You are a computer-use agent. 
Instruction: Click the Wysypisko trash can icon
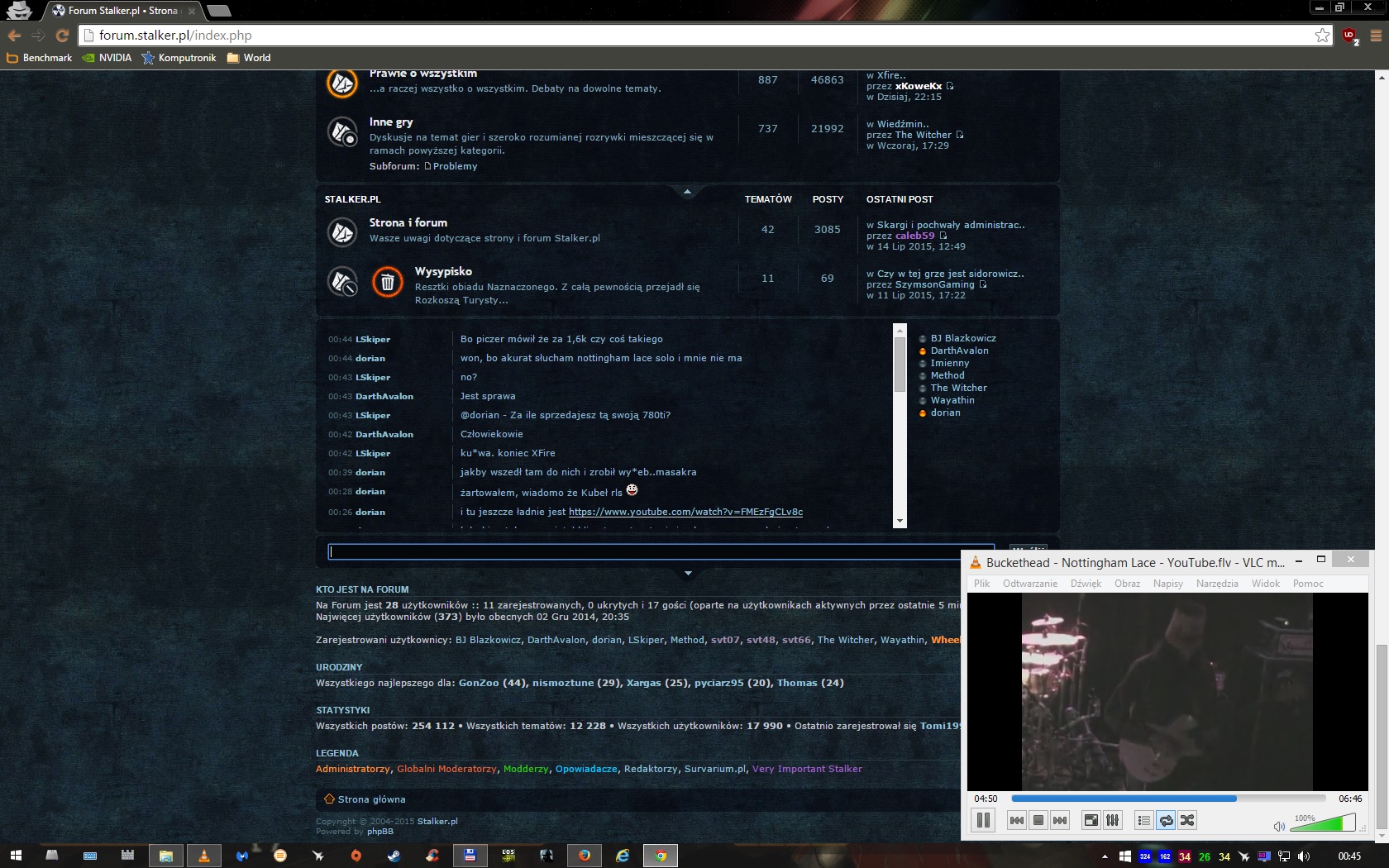pyautogui.click(x=387, y=282)
